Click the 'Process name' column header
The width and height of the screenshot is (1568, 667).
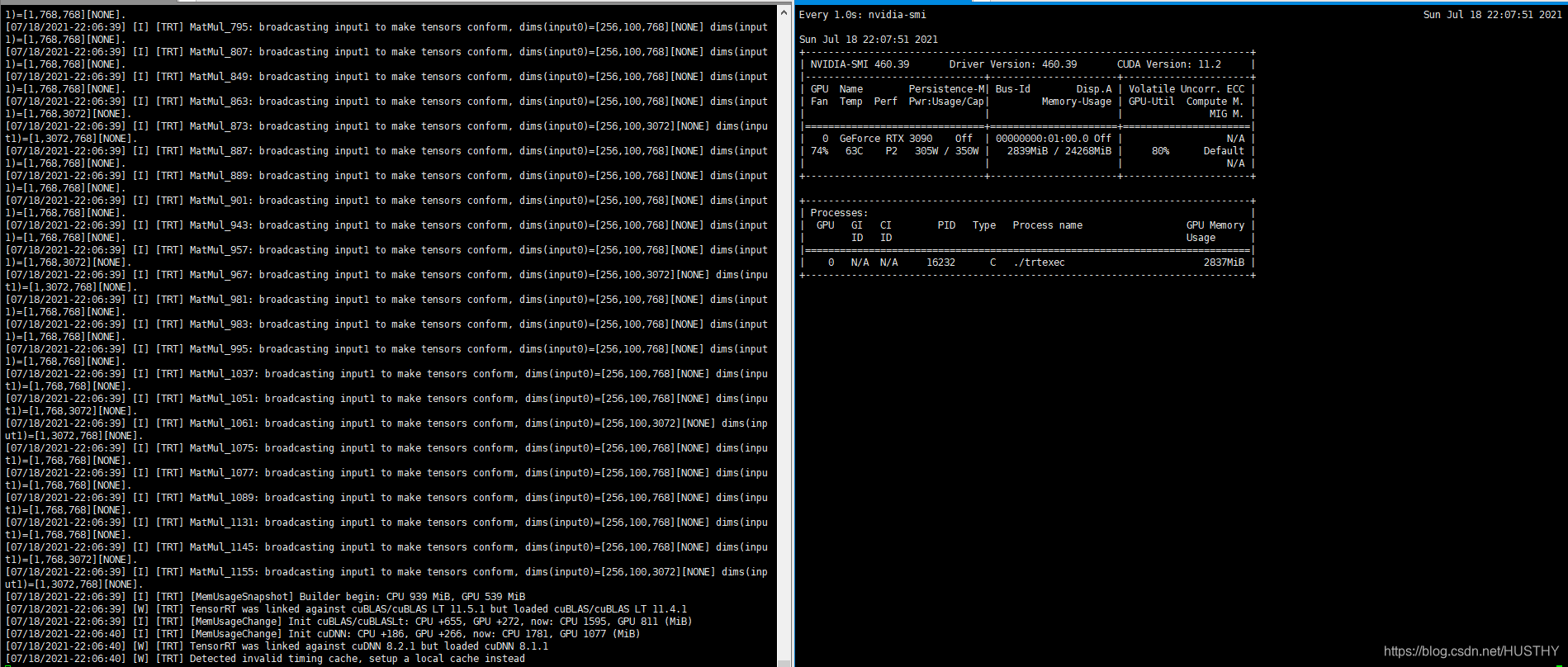coord(1047,225)
